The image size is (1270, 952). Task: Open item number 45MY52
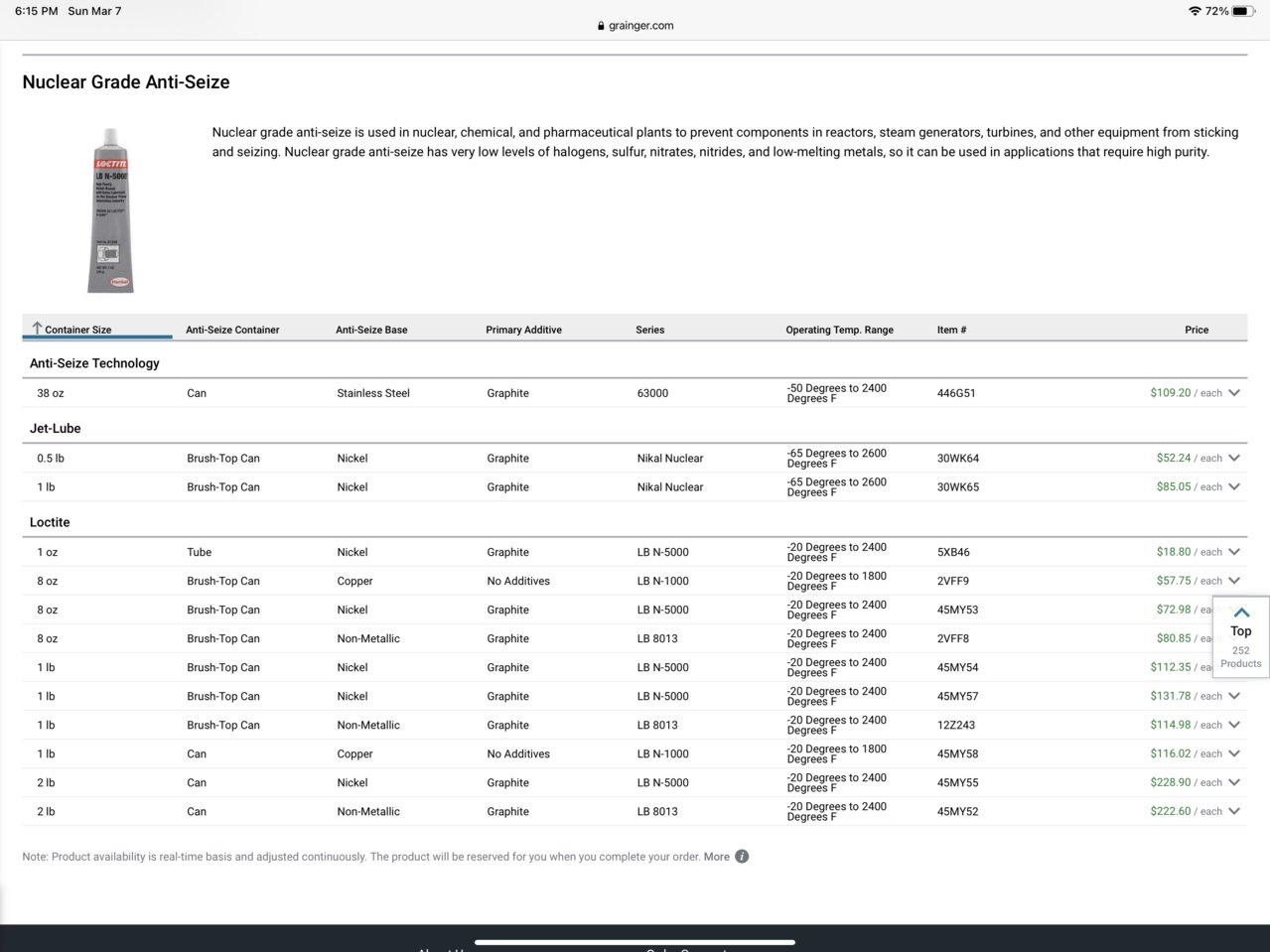click(957, 811)
